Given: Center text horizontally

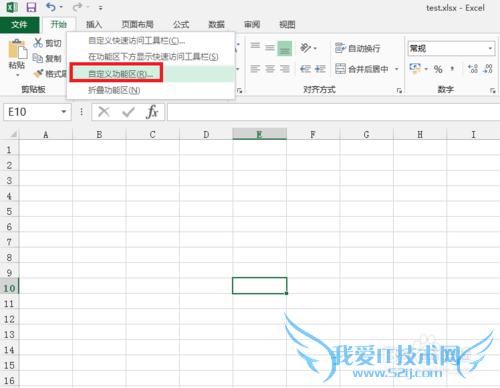Looking at the screenshot, I should (270, 69).
